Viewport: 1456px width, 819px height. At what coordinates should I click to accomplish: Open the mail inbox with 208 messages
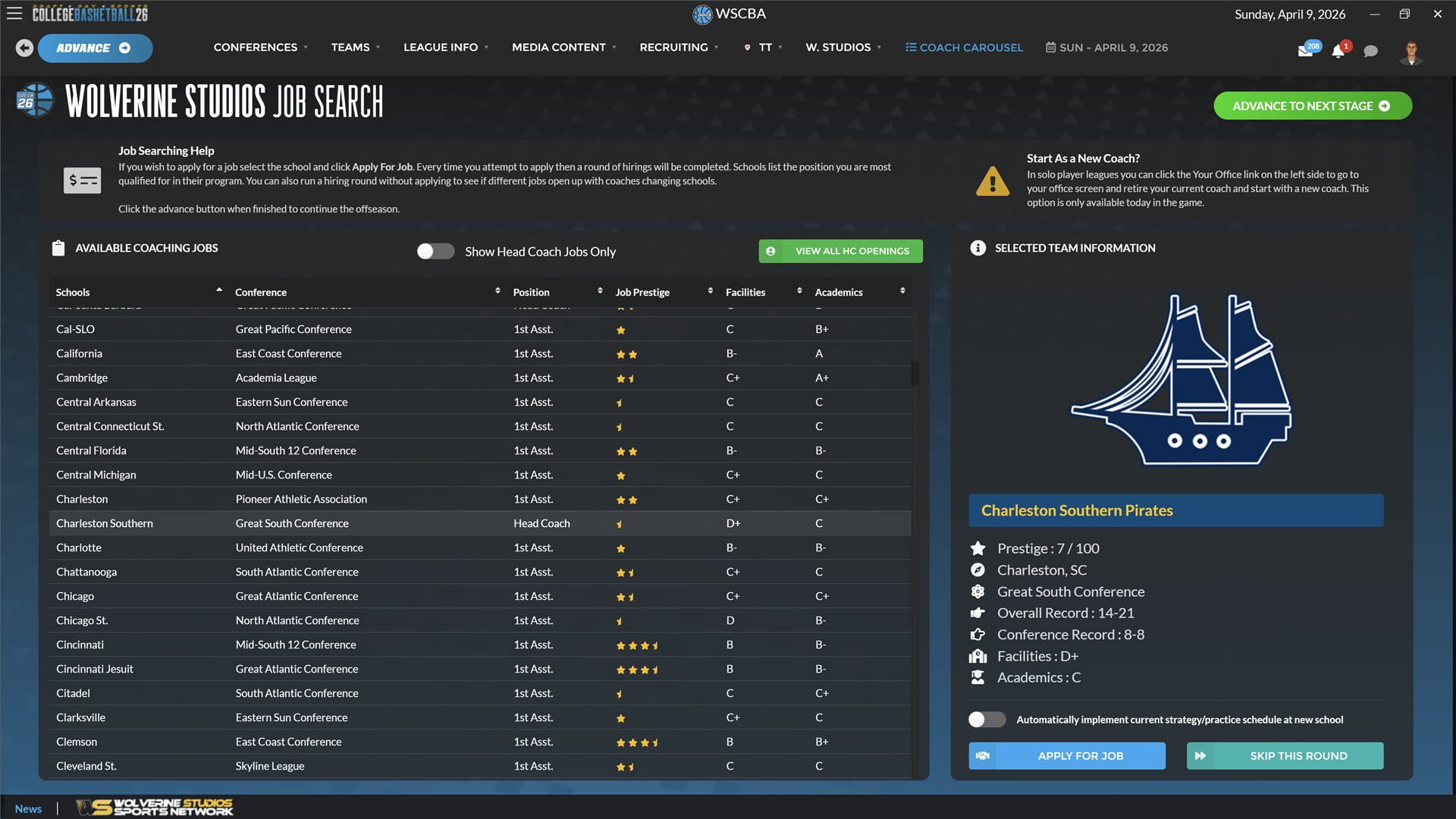tap(1307, 49)
